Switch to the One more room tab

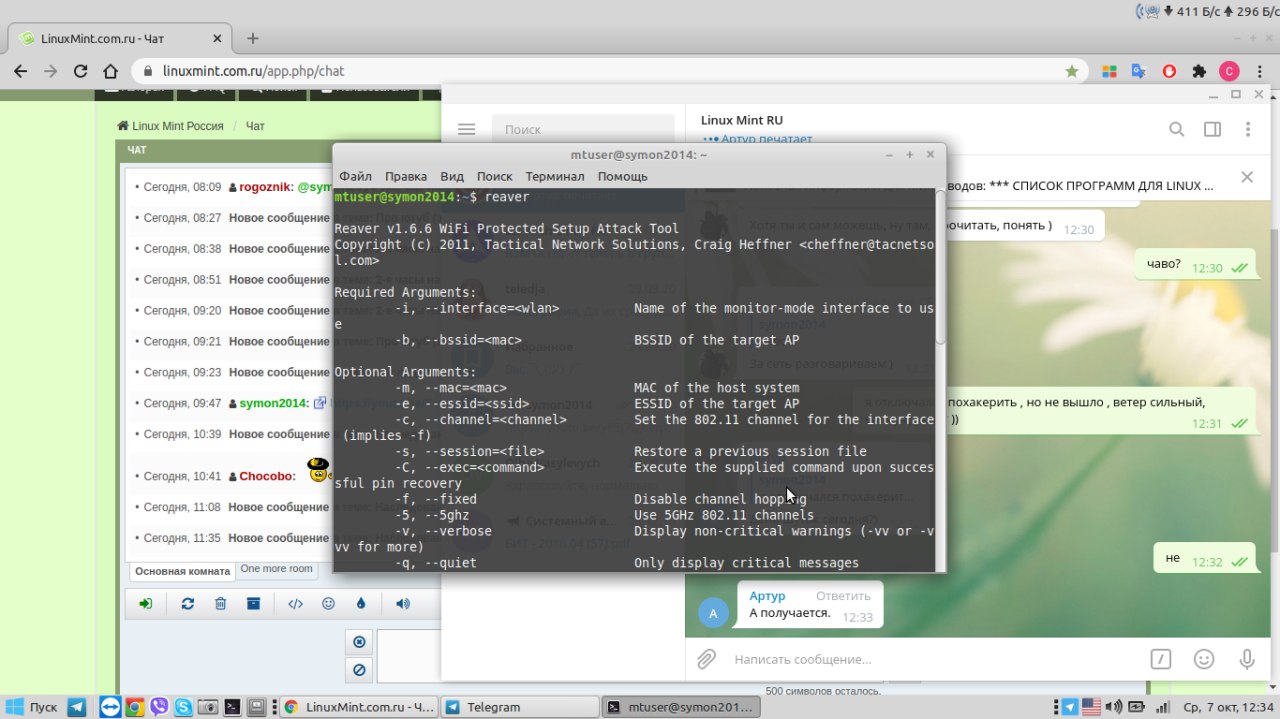click(x=276, y=569)
